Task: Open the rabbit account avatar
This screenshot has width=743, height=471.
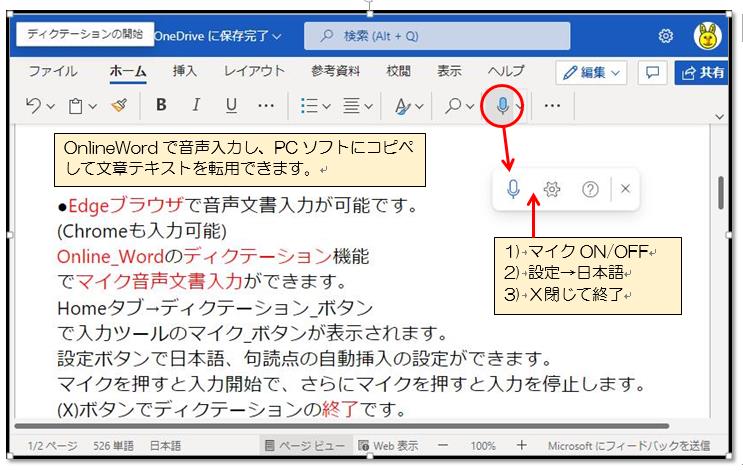Action: pyautogui.click(x=708, y=36)
